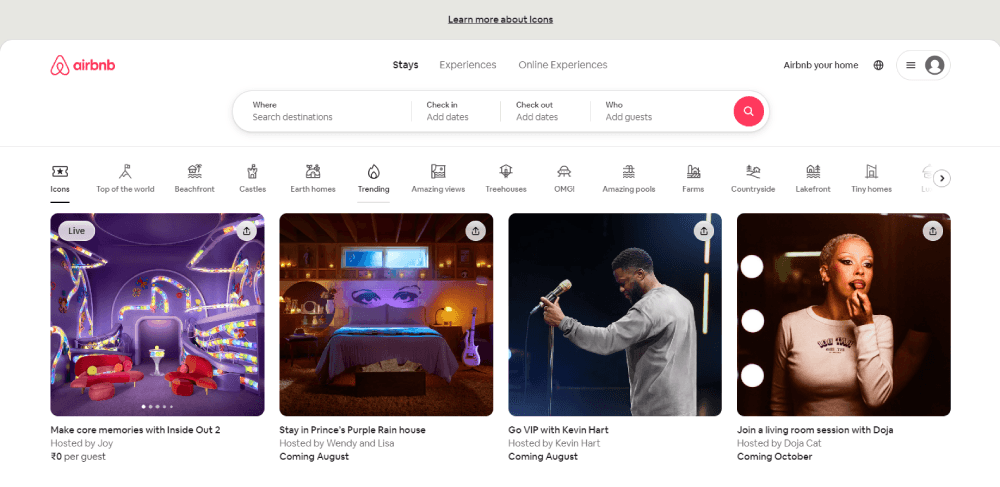Viewport: 1000px width, 487px height.
Task: Select the Trending category
Action: pos(373,179)
